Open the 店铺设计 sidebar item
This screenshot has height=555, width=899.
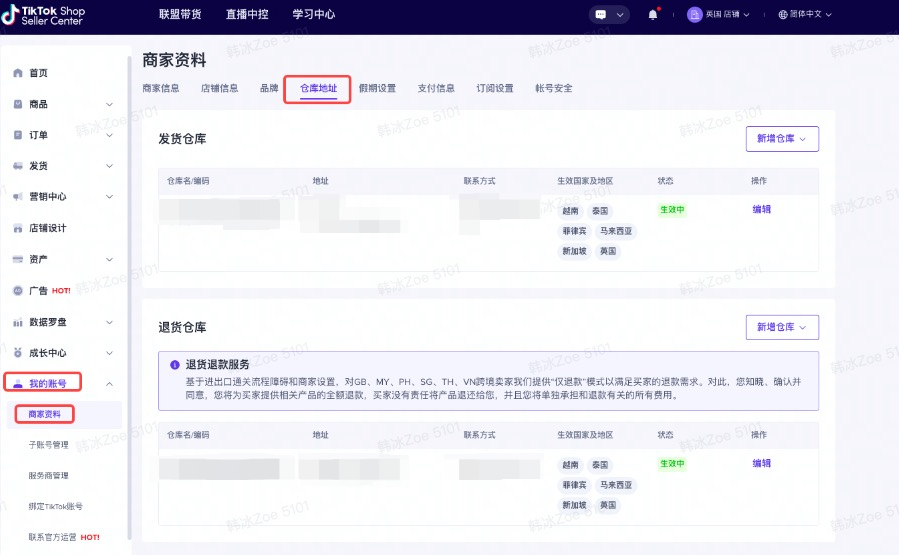pyautogui.click(x=47, y=228)
